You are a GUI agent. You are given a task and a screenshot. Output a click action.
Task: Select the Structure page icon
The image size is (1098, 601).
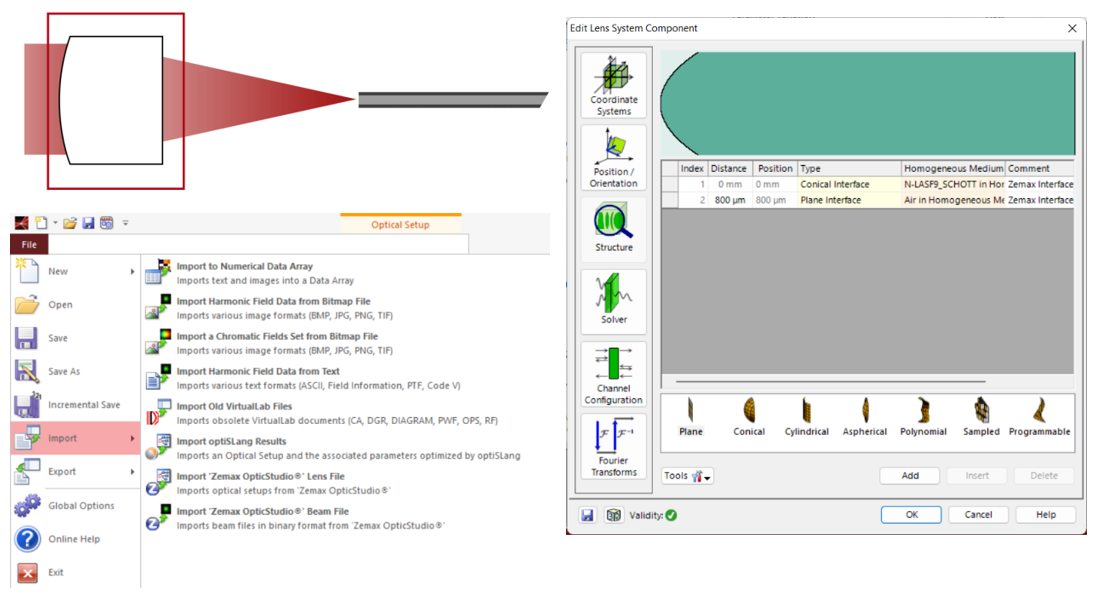(613, 228)
